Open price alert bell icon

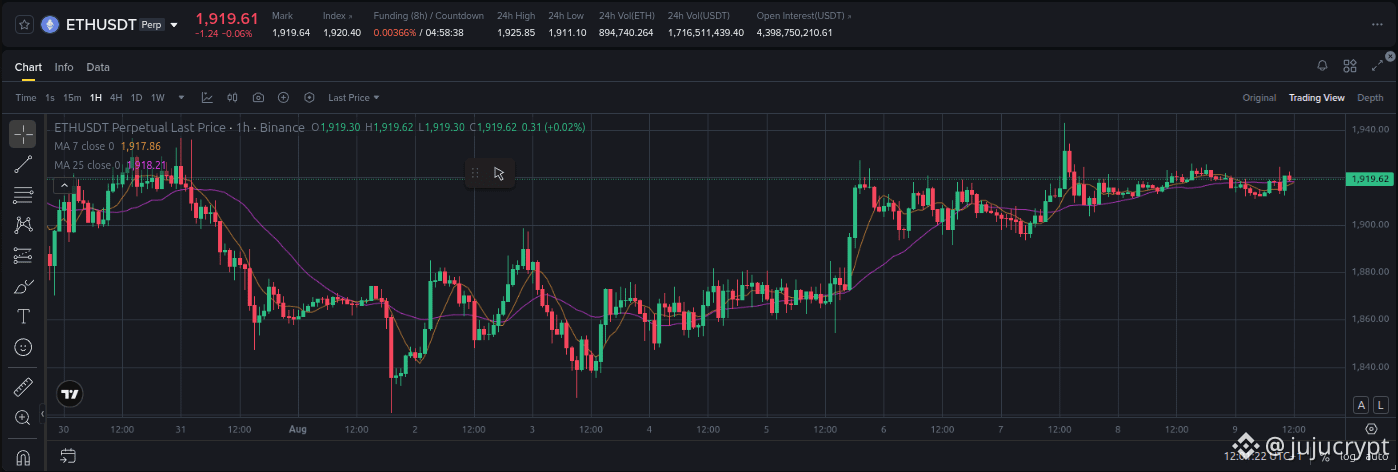pyautogui.click(x=1323, y=66)
